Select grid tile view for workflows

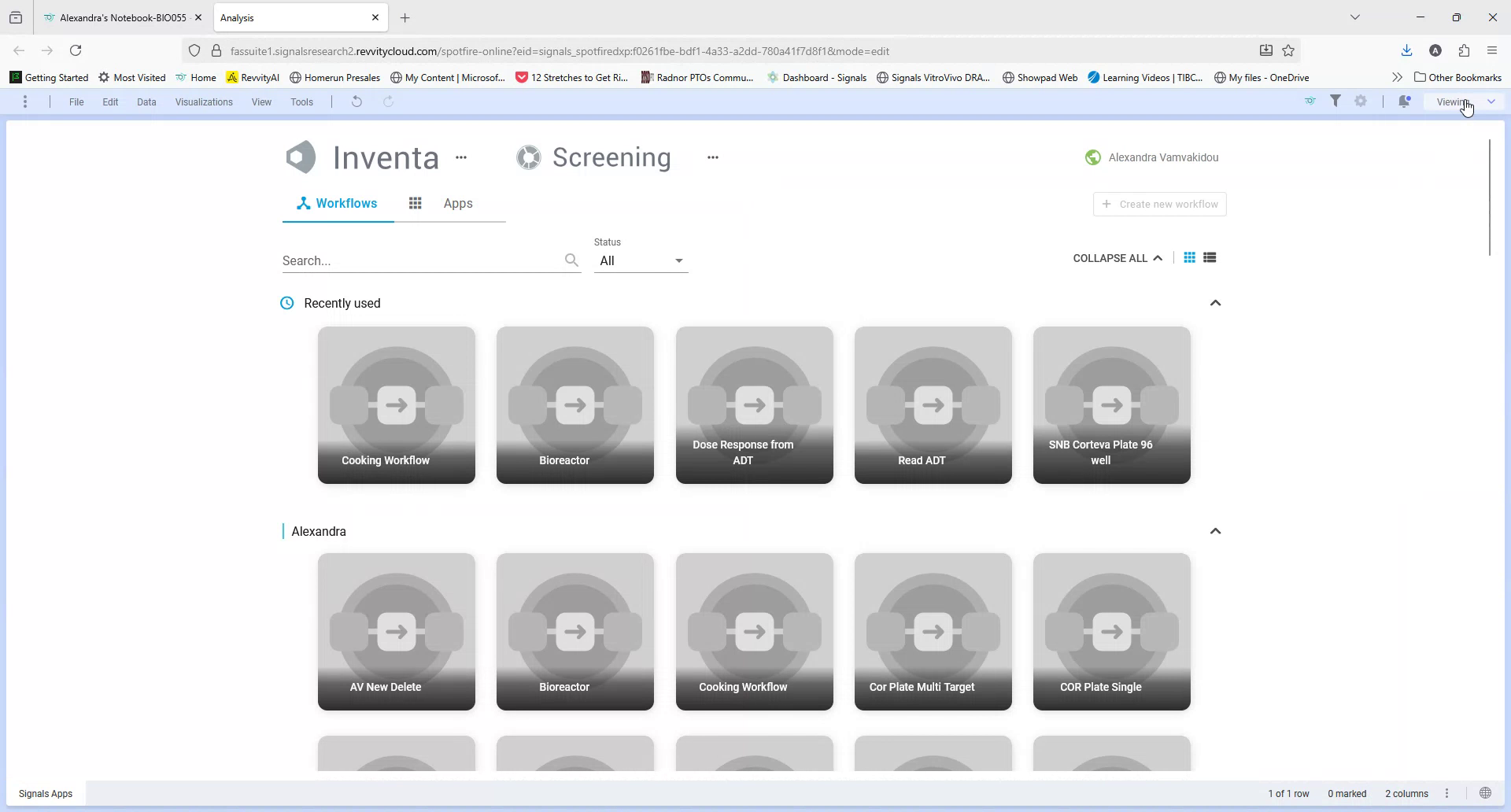(x=1190, y=257)
